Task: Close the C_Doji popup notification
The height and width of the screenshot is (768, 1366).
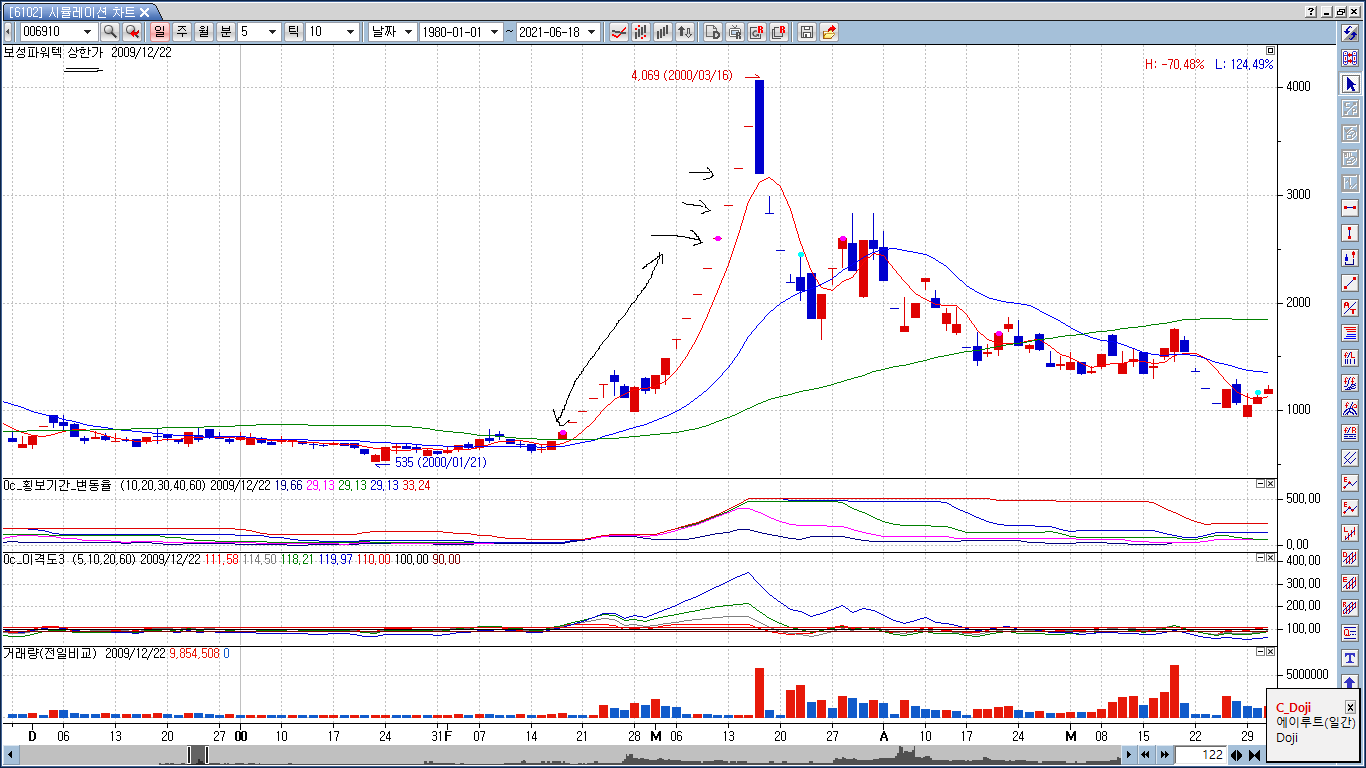Action: click(x=1350, y=707)
